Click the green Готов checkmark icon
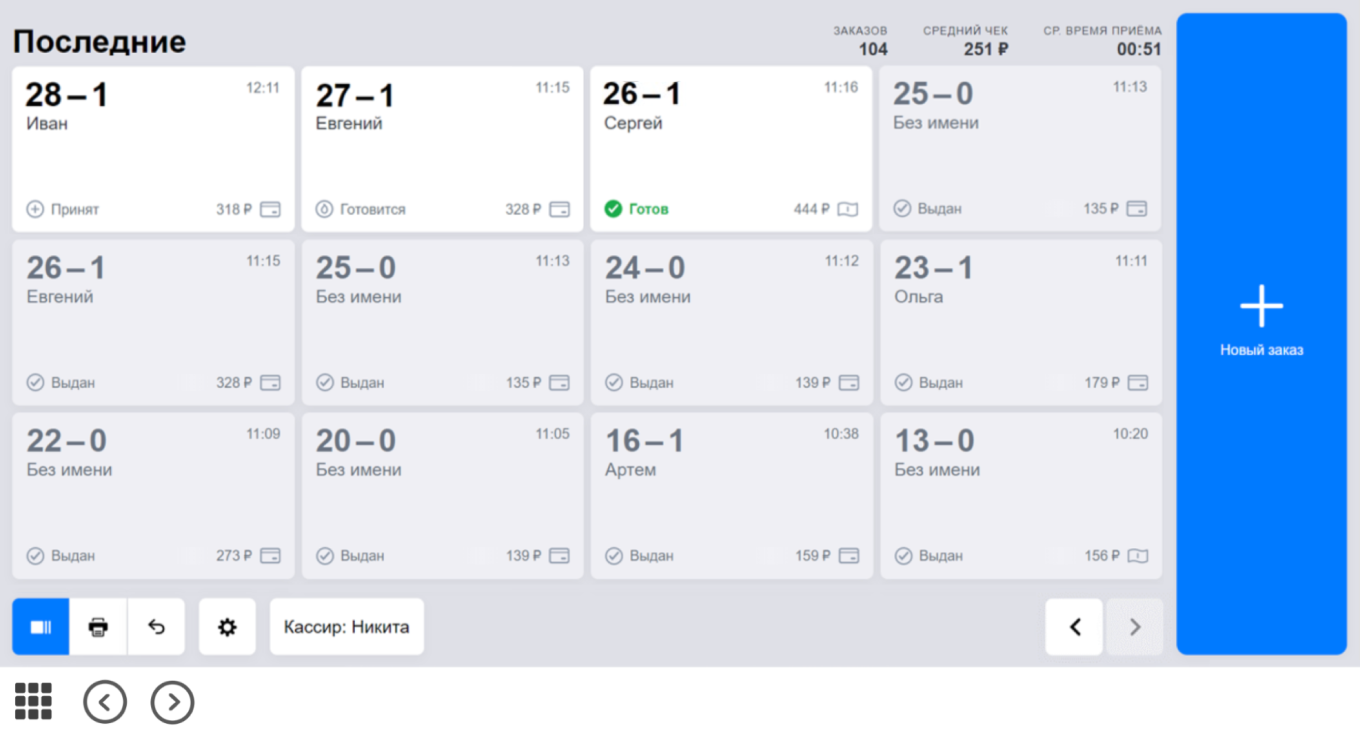This screenshot has width=1360, height=739. click(x=613, y=209)
